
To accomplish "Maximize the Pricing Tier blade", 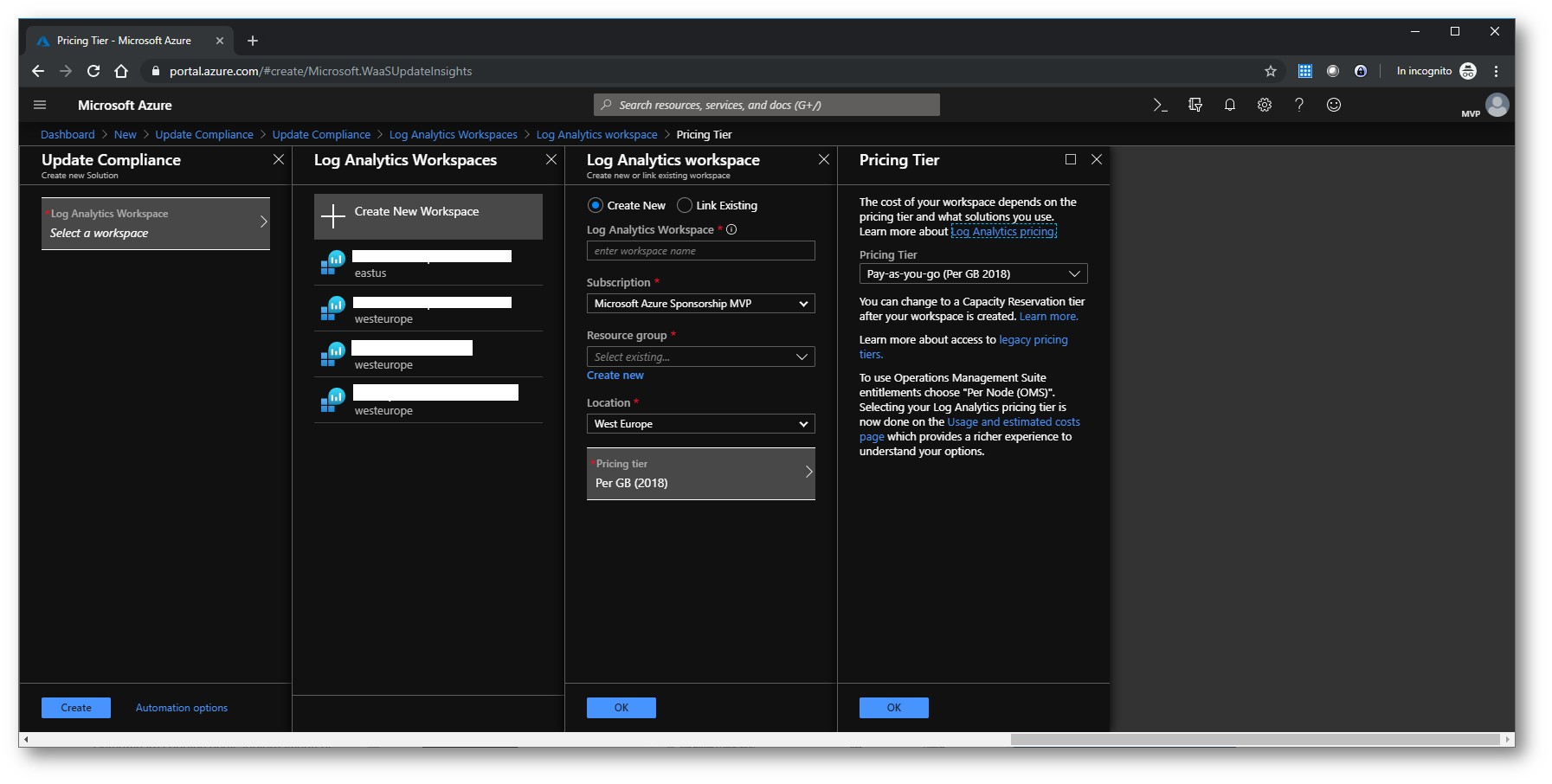I will pos(1071,159).
